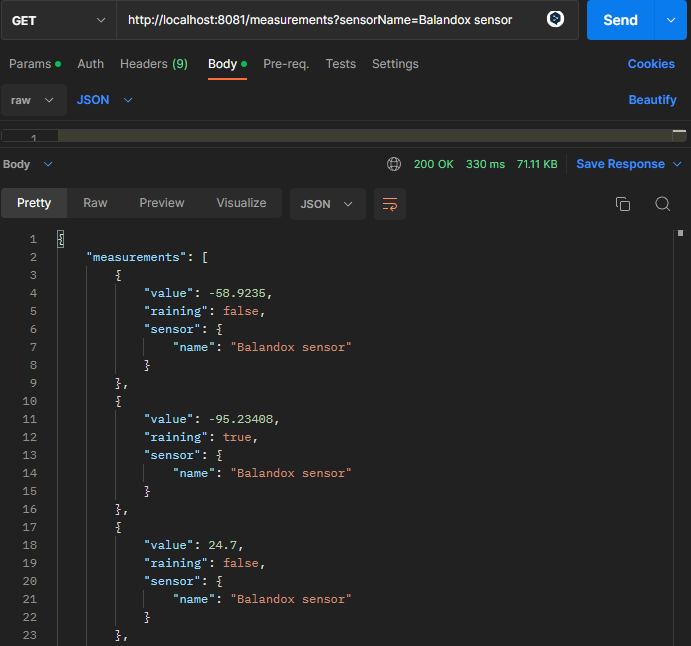Click "sensor" key on line 13
This screenshot has height=646, width=691.
[172, 456]
